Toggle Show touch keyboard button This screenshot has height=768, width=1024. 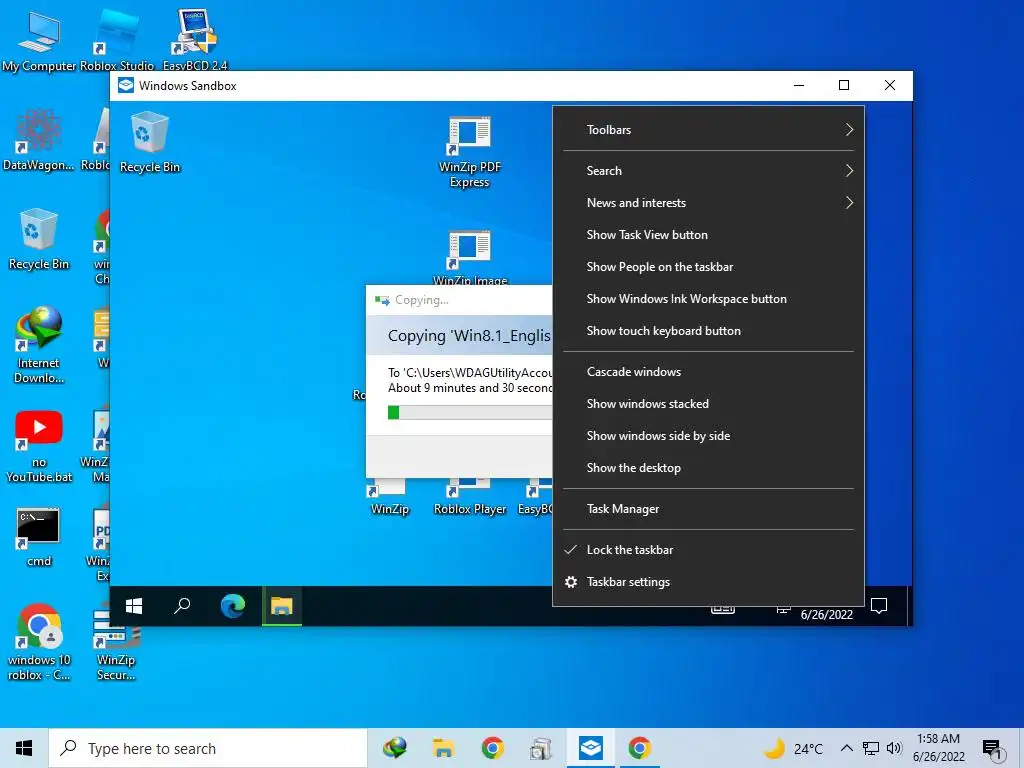[x=709, y=330]
